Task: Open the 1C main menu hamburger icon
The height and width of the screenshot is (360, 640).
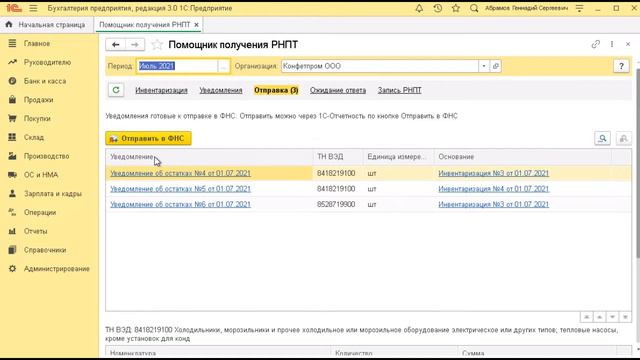Action: 33,8
